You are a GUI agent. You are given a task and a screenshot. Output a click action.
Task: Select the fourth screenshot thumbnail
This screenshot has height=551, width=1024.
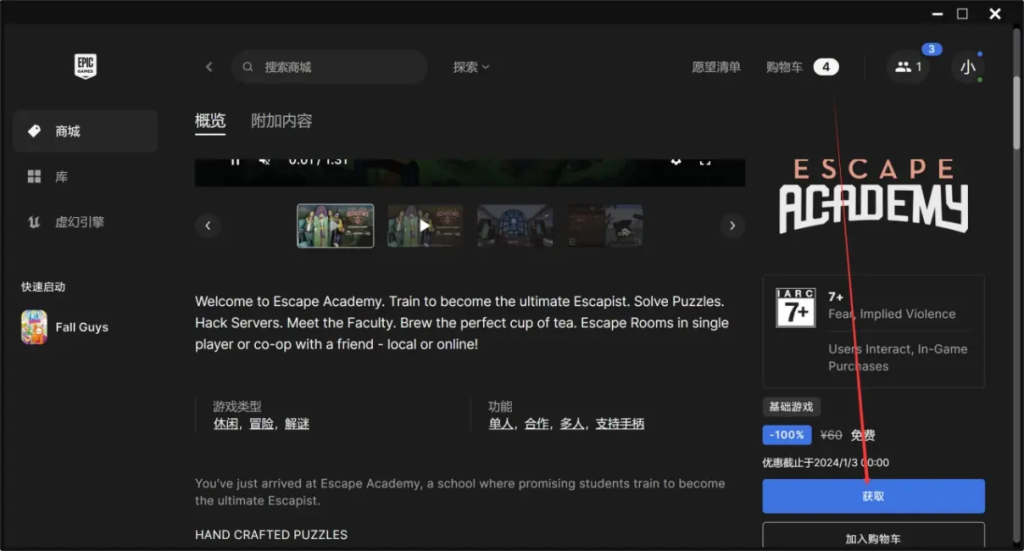pyautogui.click(x=605, y=225)
